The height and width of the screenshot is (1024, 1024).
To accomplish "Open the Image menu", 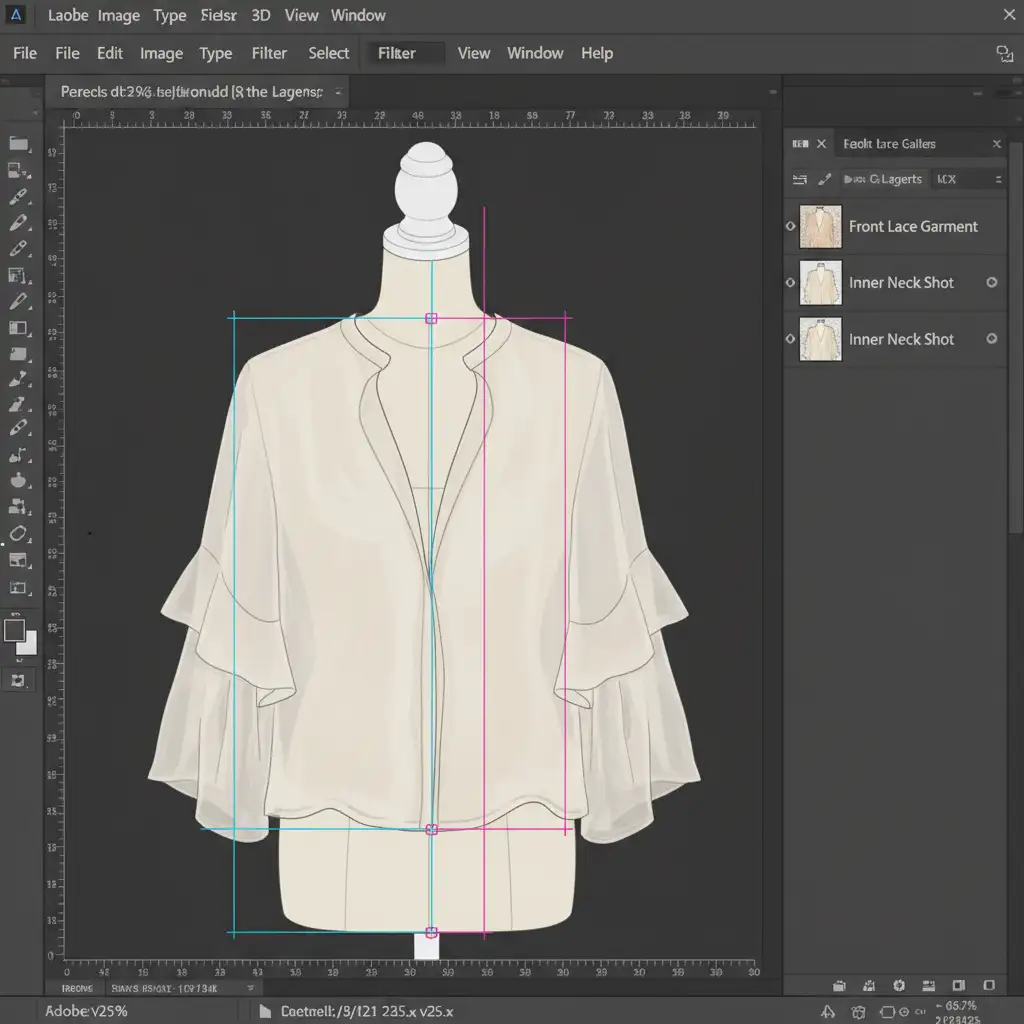I will click(161, 54).
